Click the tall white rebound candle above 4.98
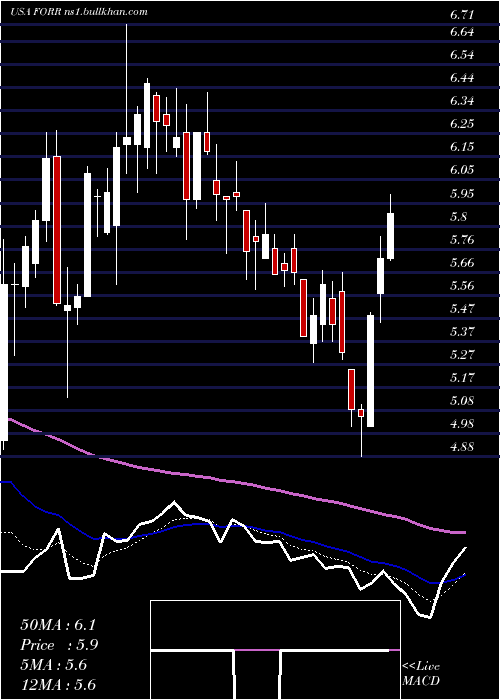500x700 pixels. [371, 371]
